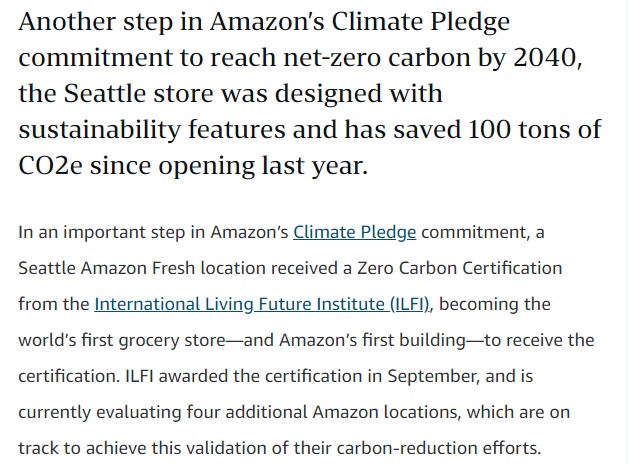This screenshot has width=628, height=464.
Task: Open the International Living Future Institute (ILFI) link
Action: point(262,304)
